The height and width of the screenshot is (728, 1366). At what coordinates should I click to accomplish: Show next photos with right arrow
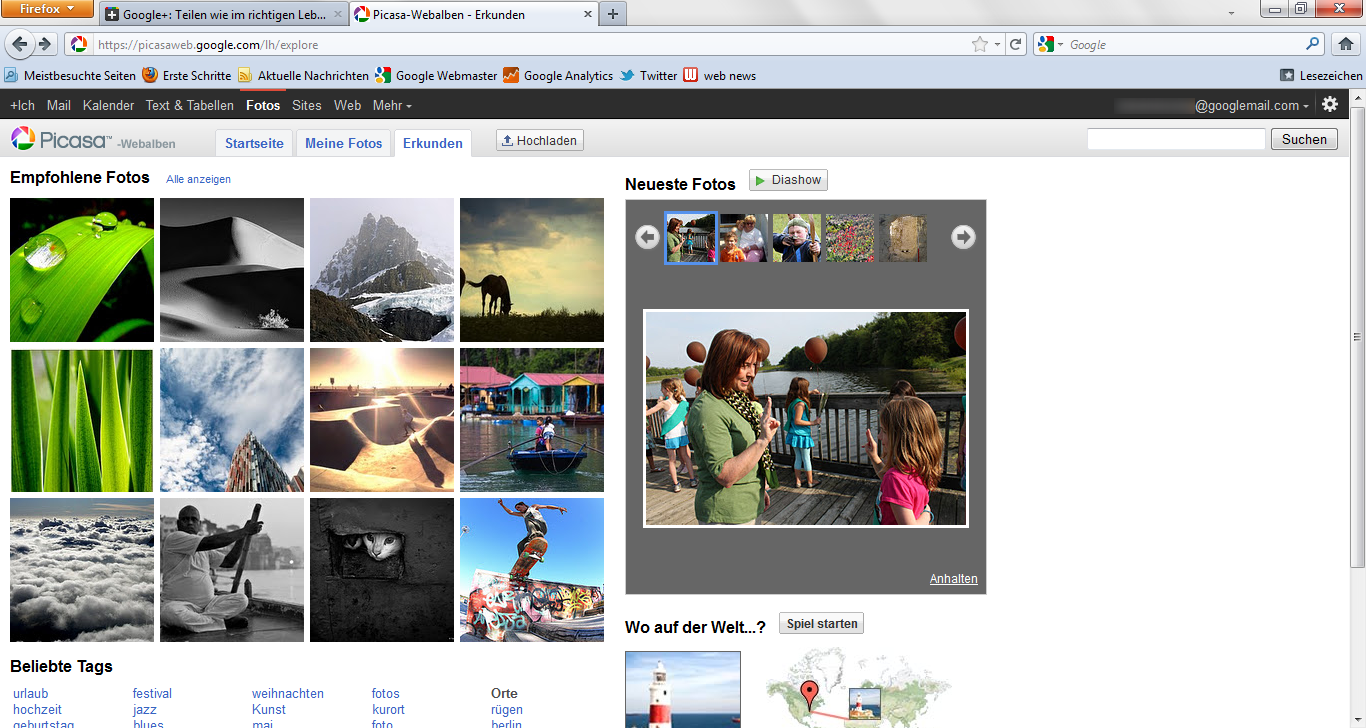963,237
